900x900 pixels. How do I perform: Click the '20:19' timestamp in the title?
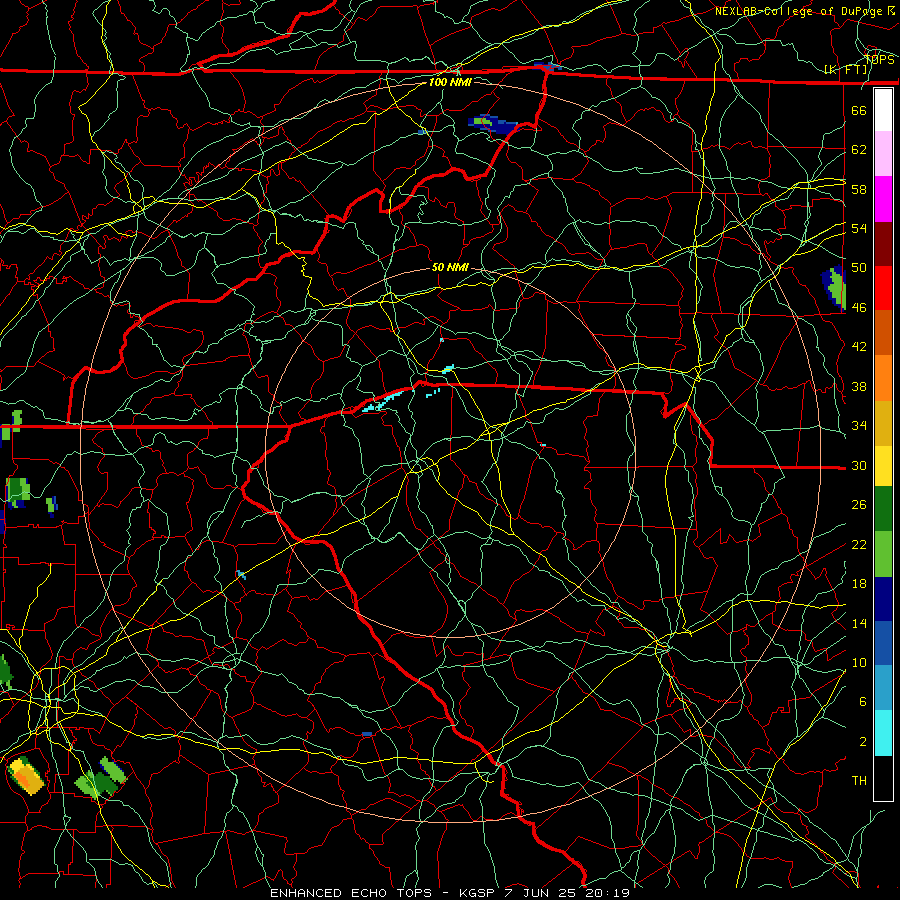(x=608, y=893)
